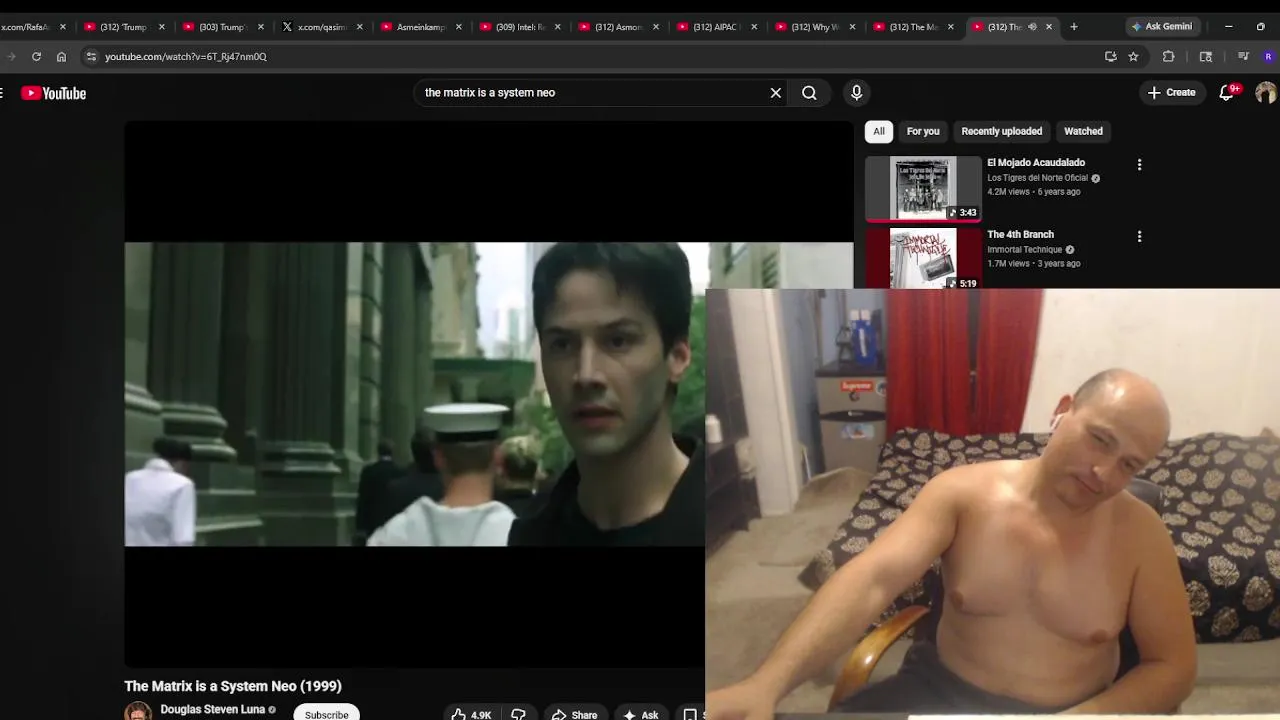Viewport: 1280px width, 720px height.
Task: Open The 4th Branch video title
Action: click(x=1020, y=235)
